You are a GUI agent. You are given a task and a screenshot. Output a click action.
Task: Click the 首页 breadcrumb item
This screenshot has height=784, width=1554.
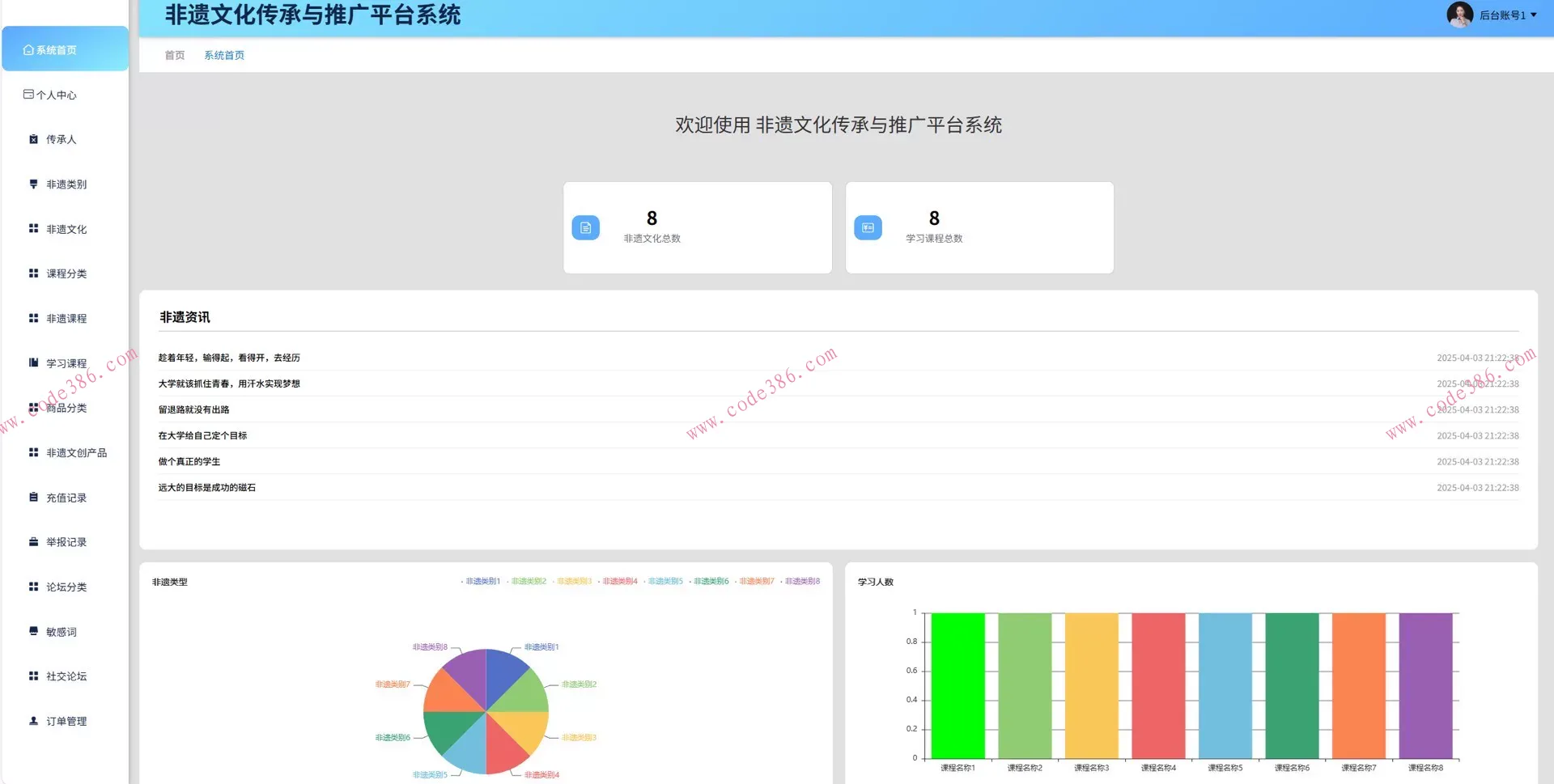pos(173,55)
